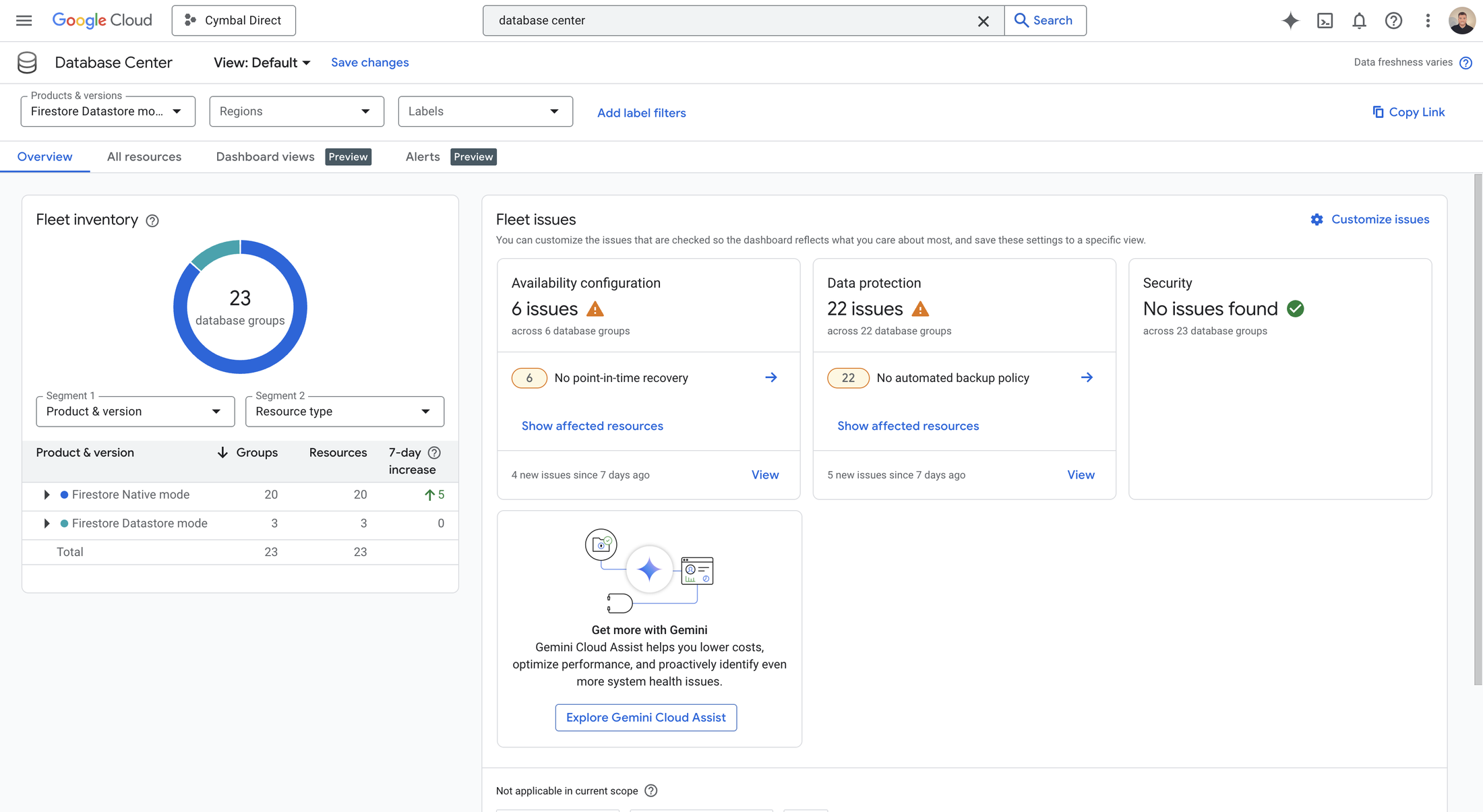
Task: Show affected resources for Data protection
Action: [x=908, y=426]
